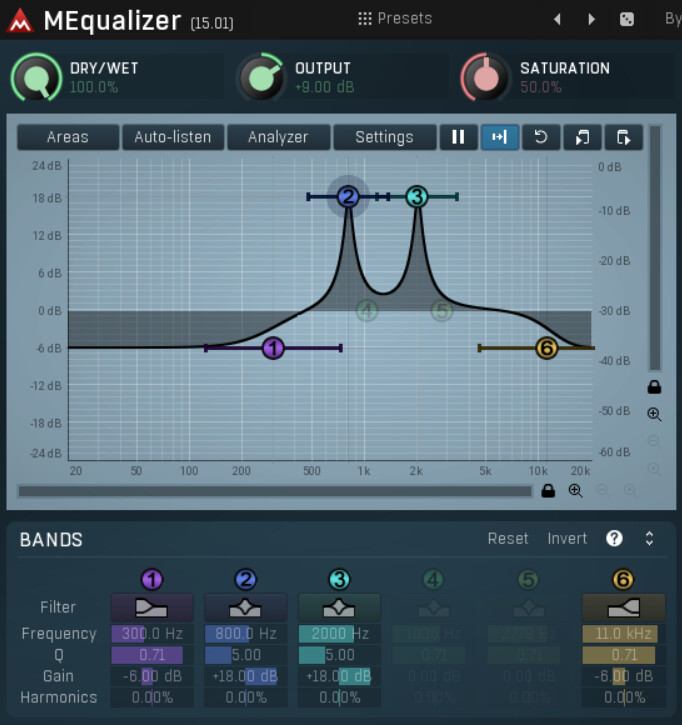Image resolution: width=682 pixels, height=725 pixels.
Task: Open the Analyzer settings
Action: [278, 137]
